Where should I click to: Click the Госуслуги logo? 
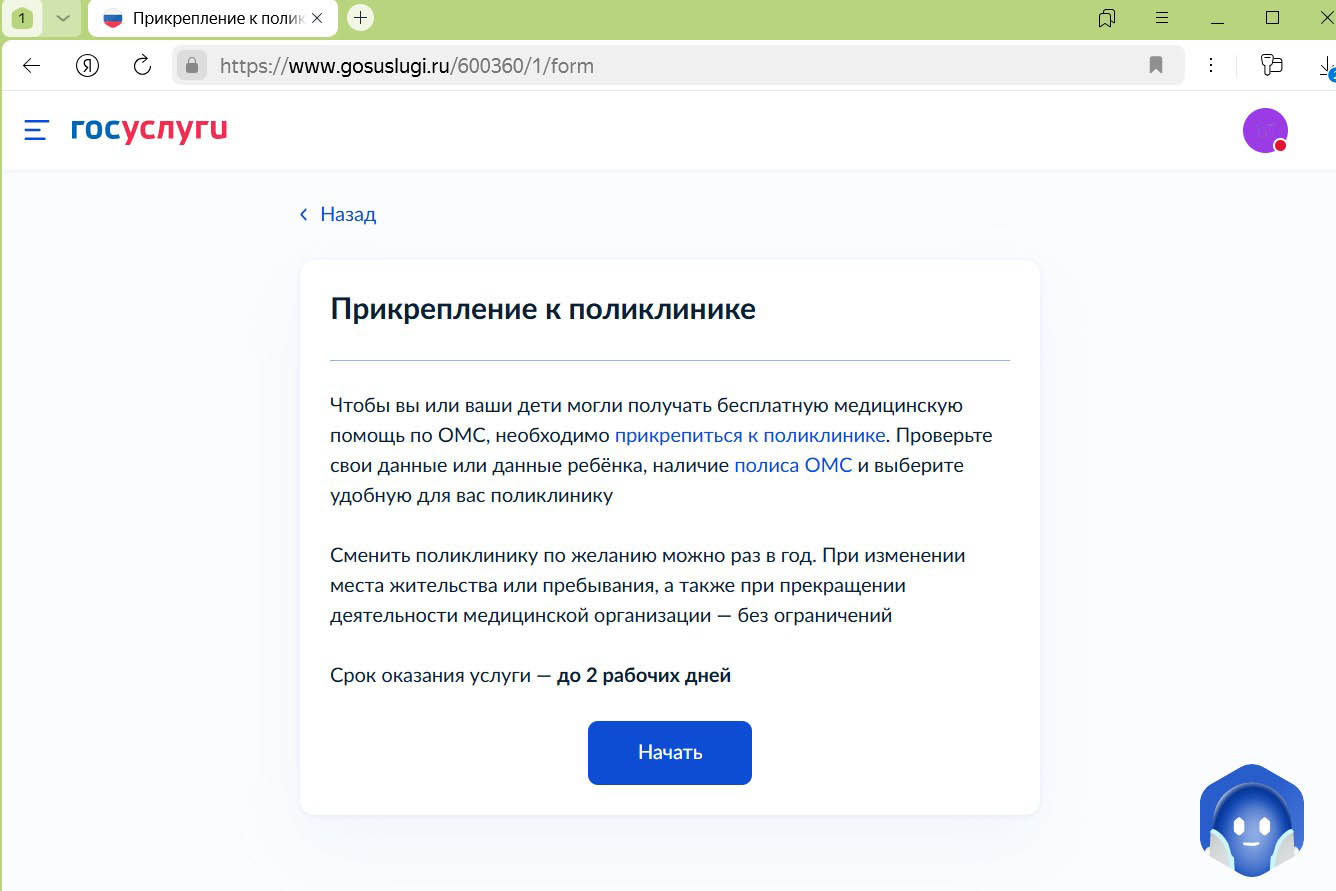coord(148,129)
